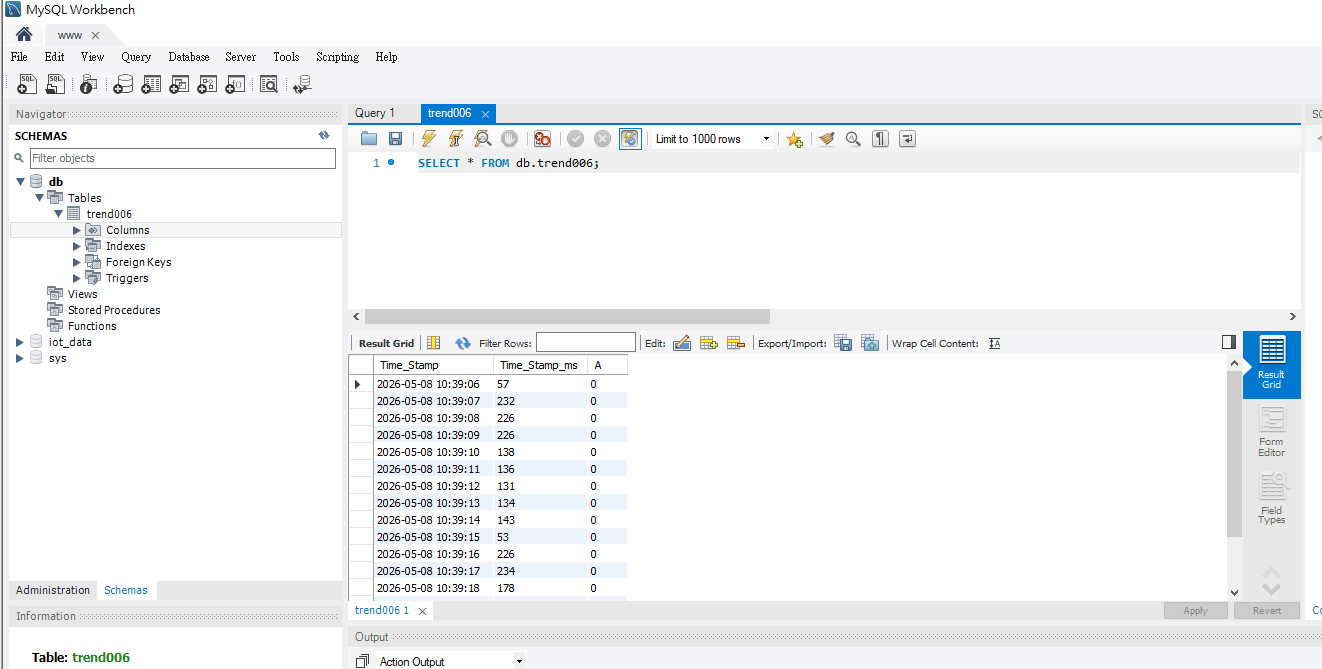Expand the Foreign Keys node
This screenshot has height=669, width=1322.
pyautogui.click(x=77, y=262)
